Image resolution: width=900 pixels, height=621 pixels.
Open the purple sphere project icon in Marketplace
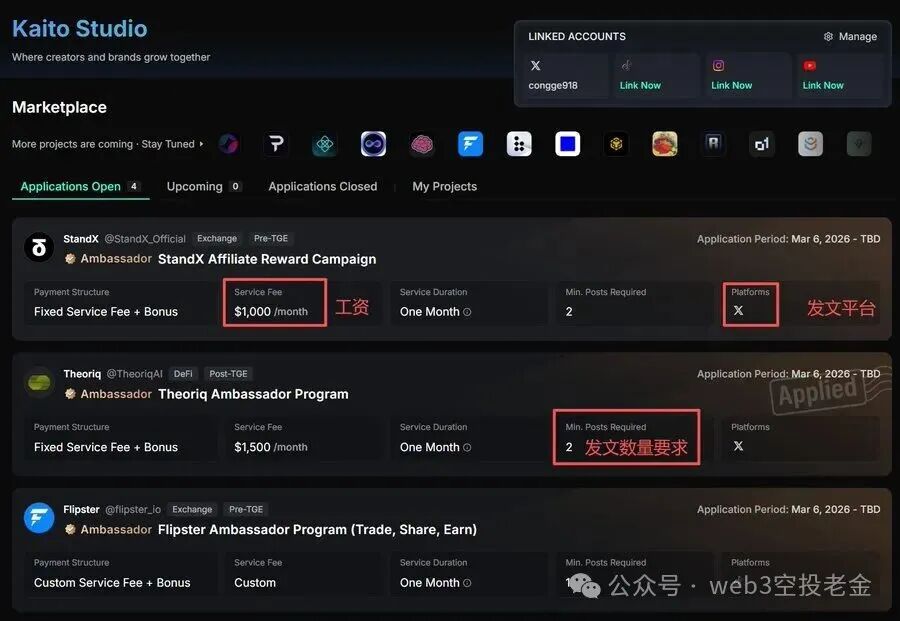pyautogui.click(x=228, y=143)
